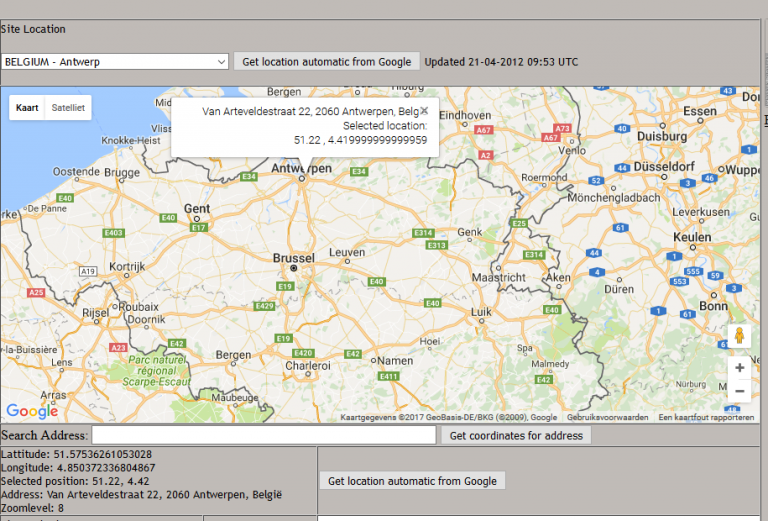The image size is (768, 521).
Task: Zoom in the map with plus icon
Action: tap(740, 368)
